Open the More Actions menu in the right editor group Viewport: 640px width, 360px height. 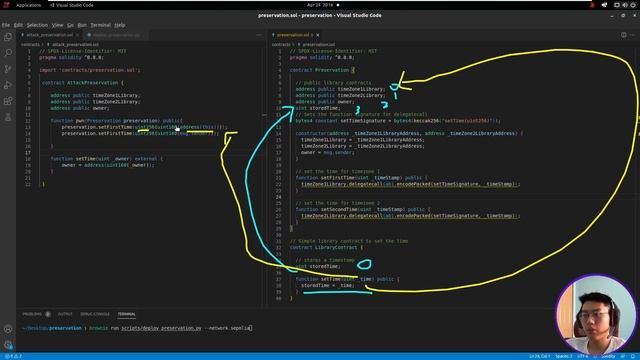632,35
